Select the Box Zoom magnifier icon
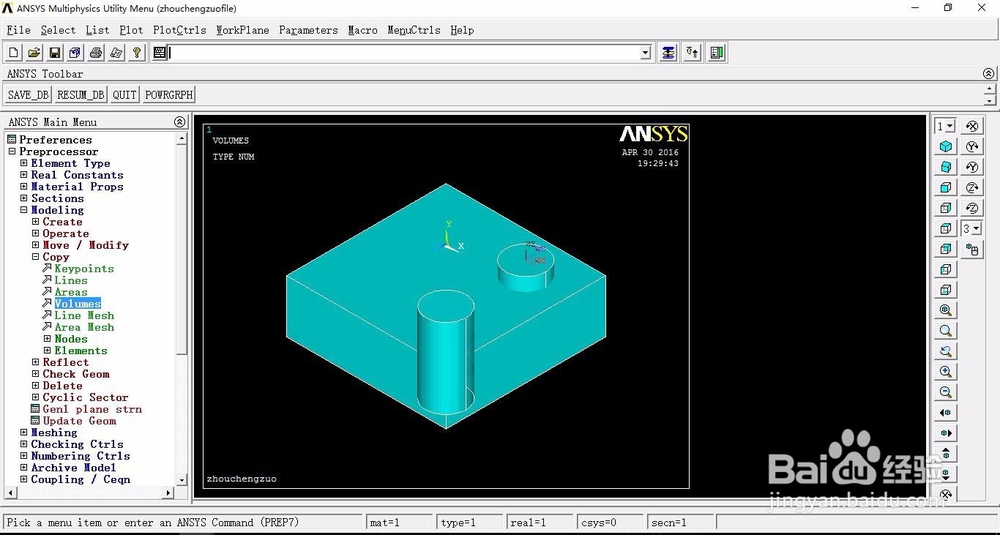The image size is (1000, 535). [x=946, y=331]
